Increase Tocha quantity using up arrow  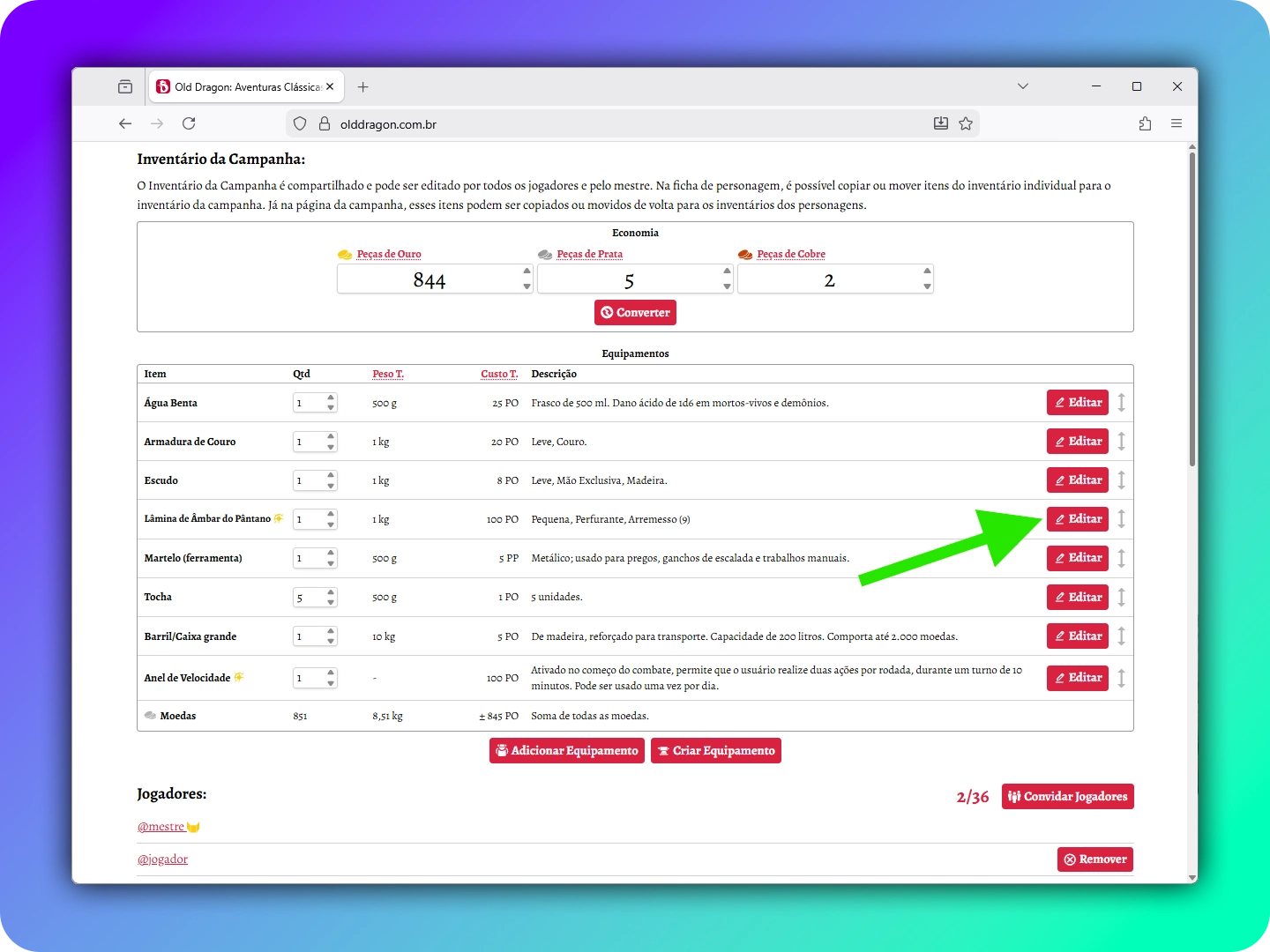tap(331, 592)
